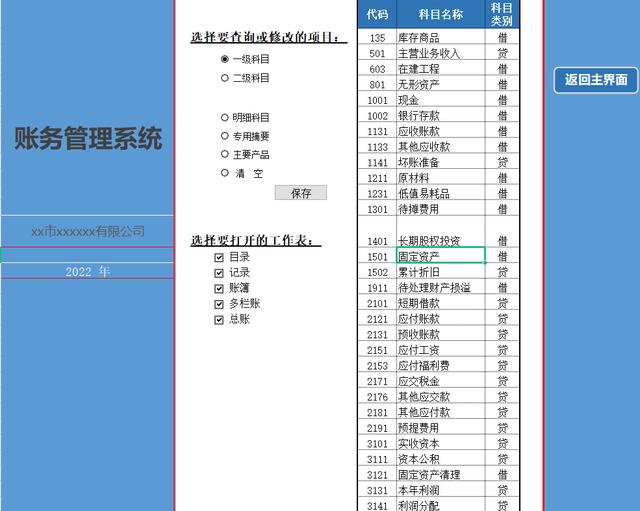Click the xx市xxxxxx有限公司 company name
Image resolution: width=640 pixels, height=511 pixels.
pos(87,231)
